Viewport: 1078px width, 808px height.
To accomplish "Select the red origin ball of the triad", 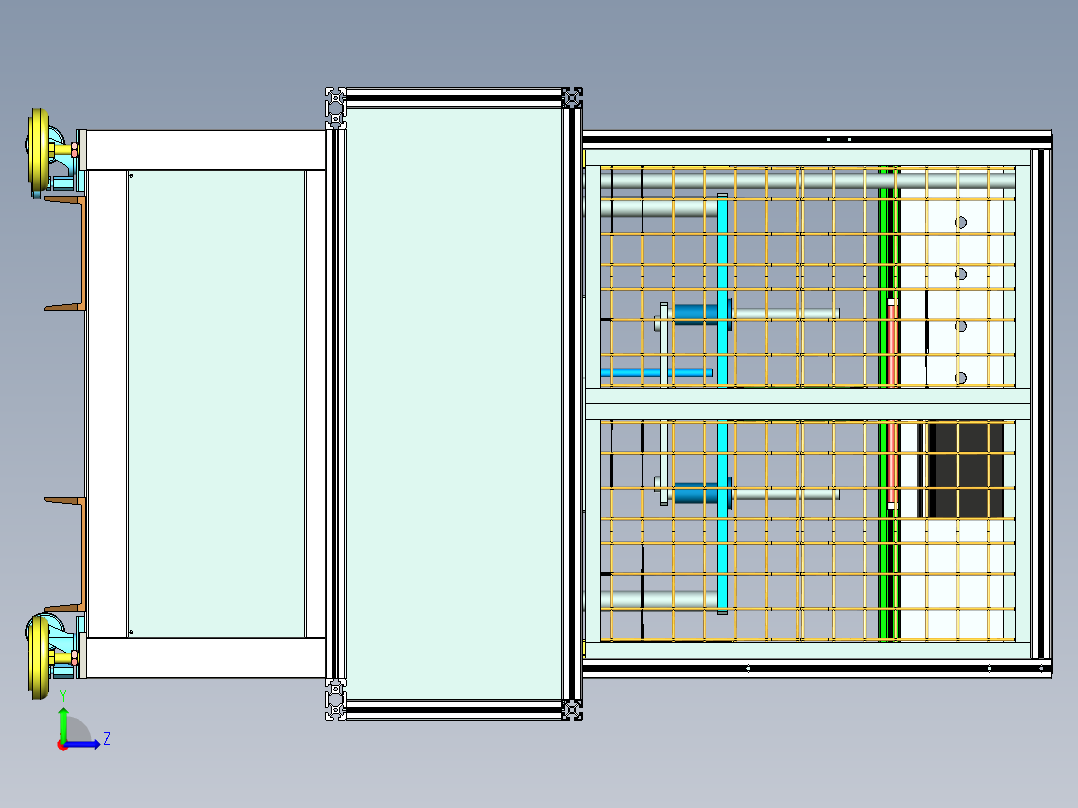I will tap(63, 745).
